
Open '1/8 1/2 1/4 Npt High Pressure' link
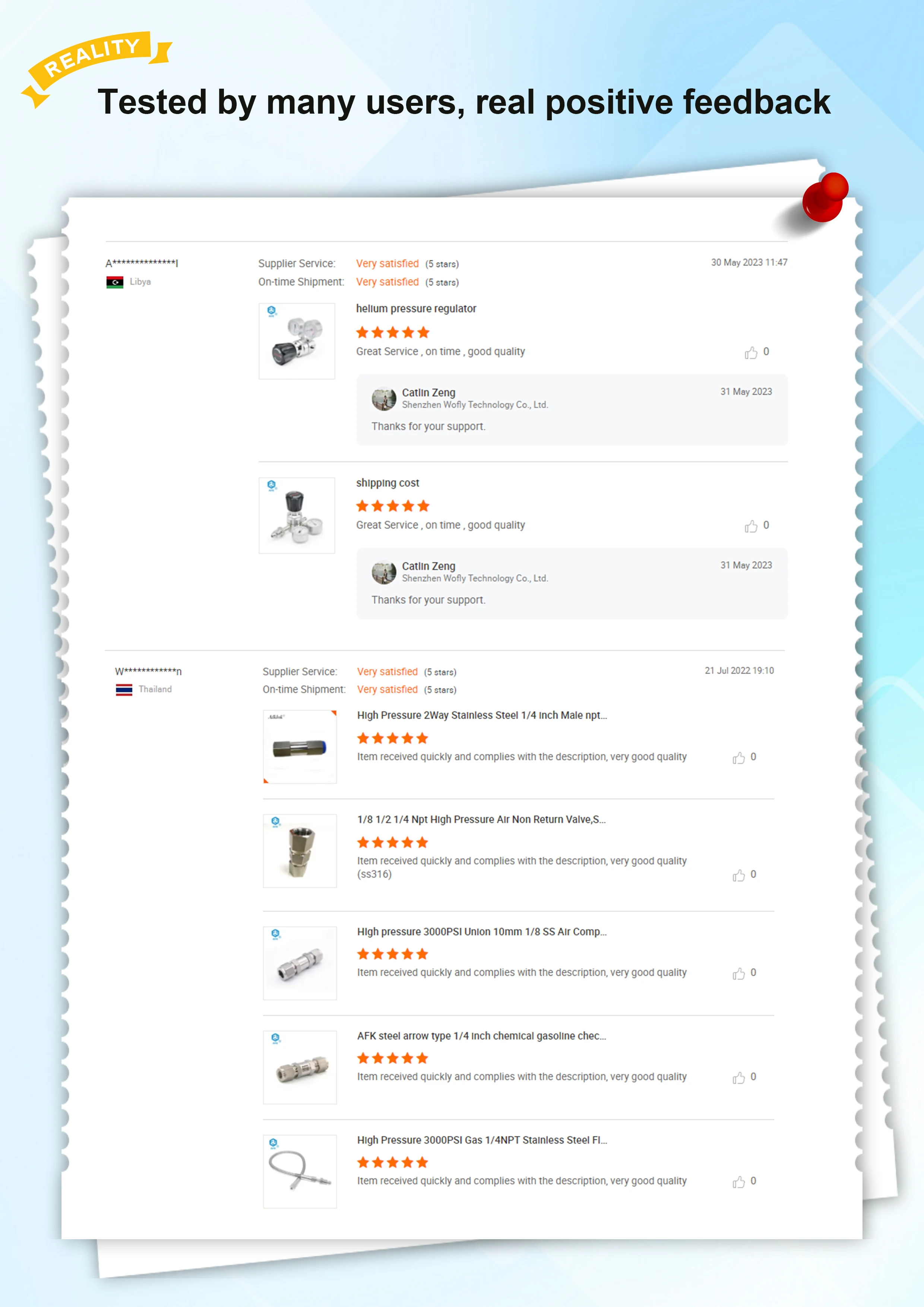tap(482, 819)
